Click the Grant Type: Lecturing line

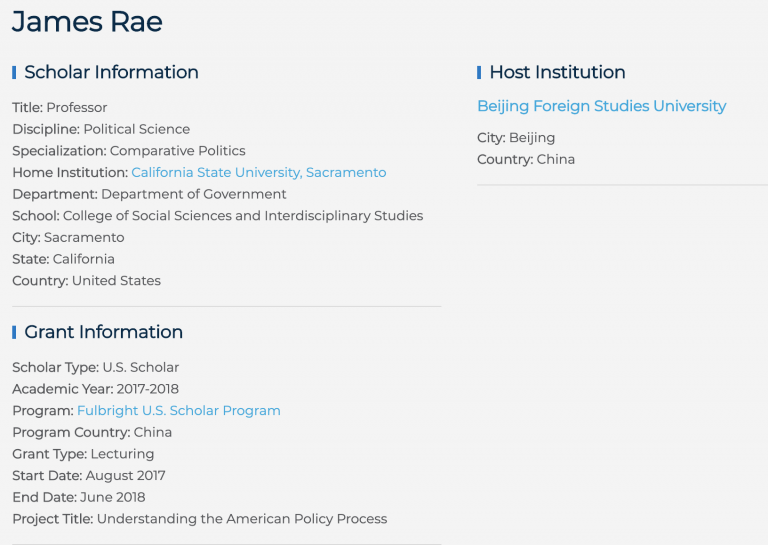(x=83, y=454)
